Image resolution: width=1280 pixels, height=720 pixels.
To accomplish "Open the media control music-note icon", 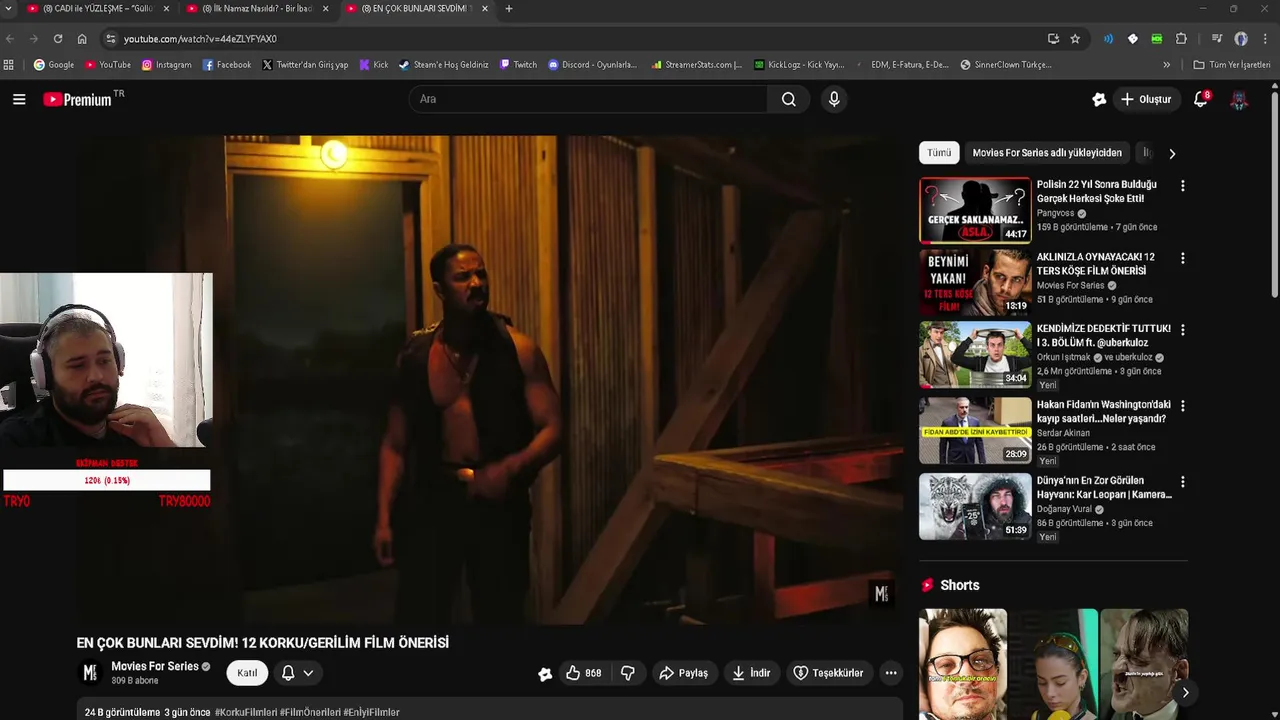I will tap(1217, 38).
